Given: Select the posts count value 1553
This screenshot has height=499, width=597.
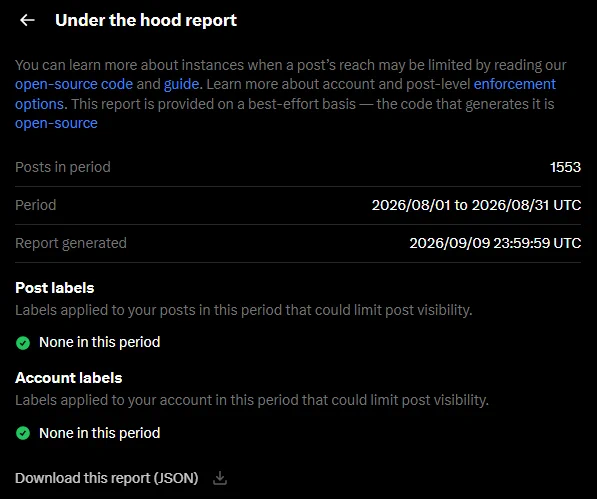Looking at the screenshot, I should [565, 167].
